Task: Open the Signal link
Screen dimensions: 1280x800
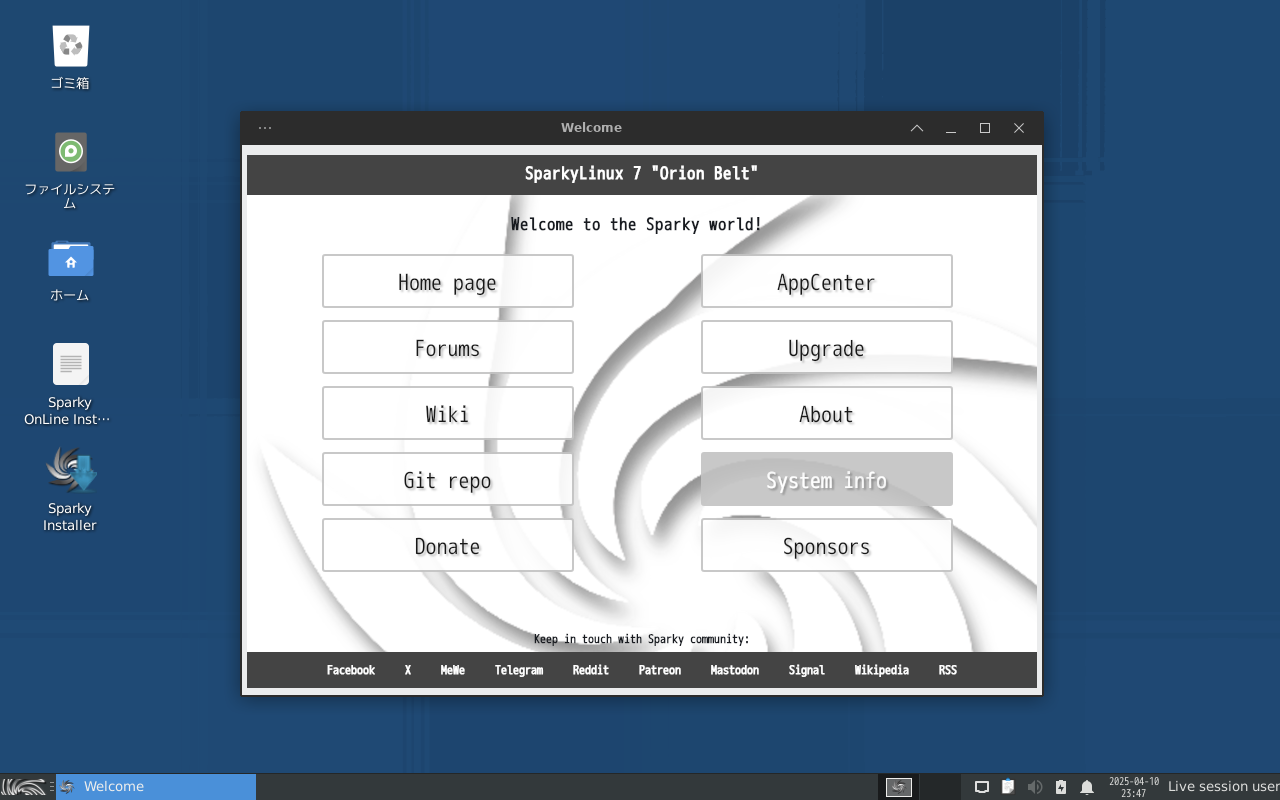Action: point(807,670)
